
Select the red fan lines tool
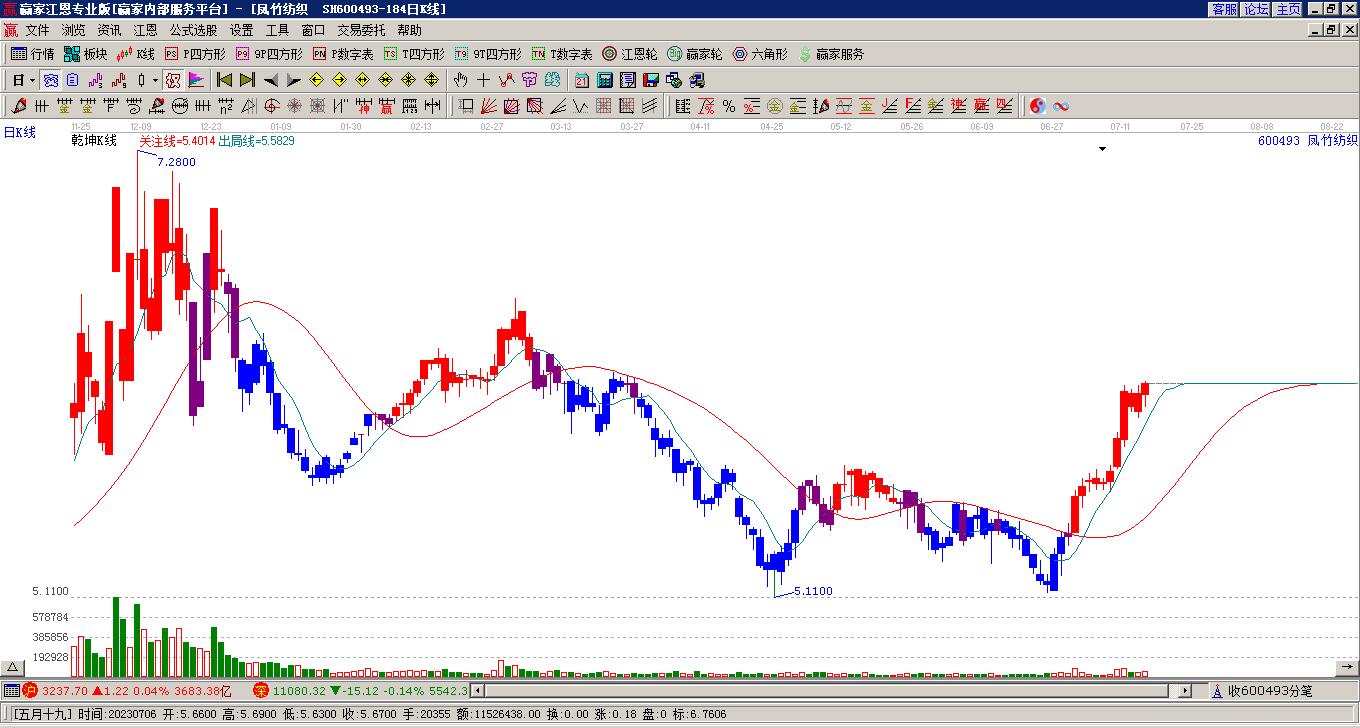coord(489,106)
